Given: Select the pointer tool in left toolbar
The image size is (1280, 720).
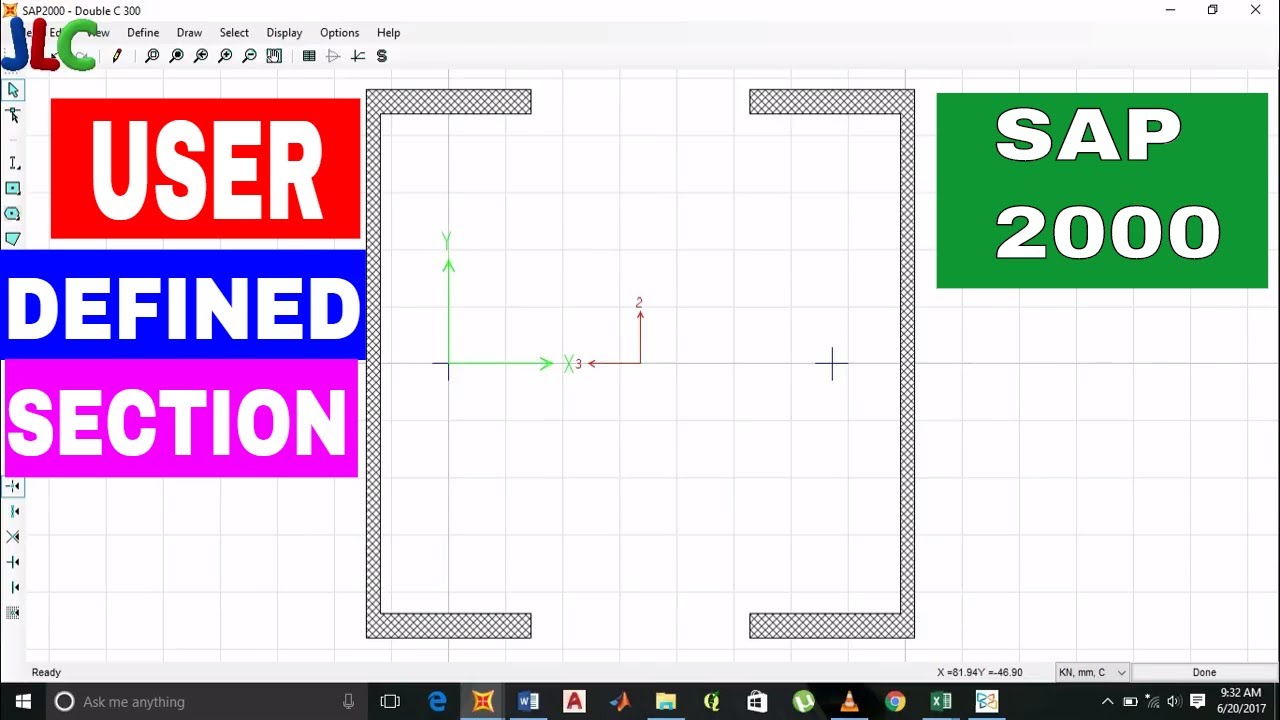Looking at the screenshot, I should coord(13,90).
